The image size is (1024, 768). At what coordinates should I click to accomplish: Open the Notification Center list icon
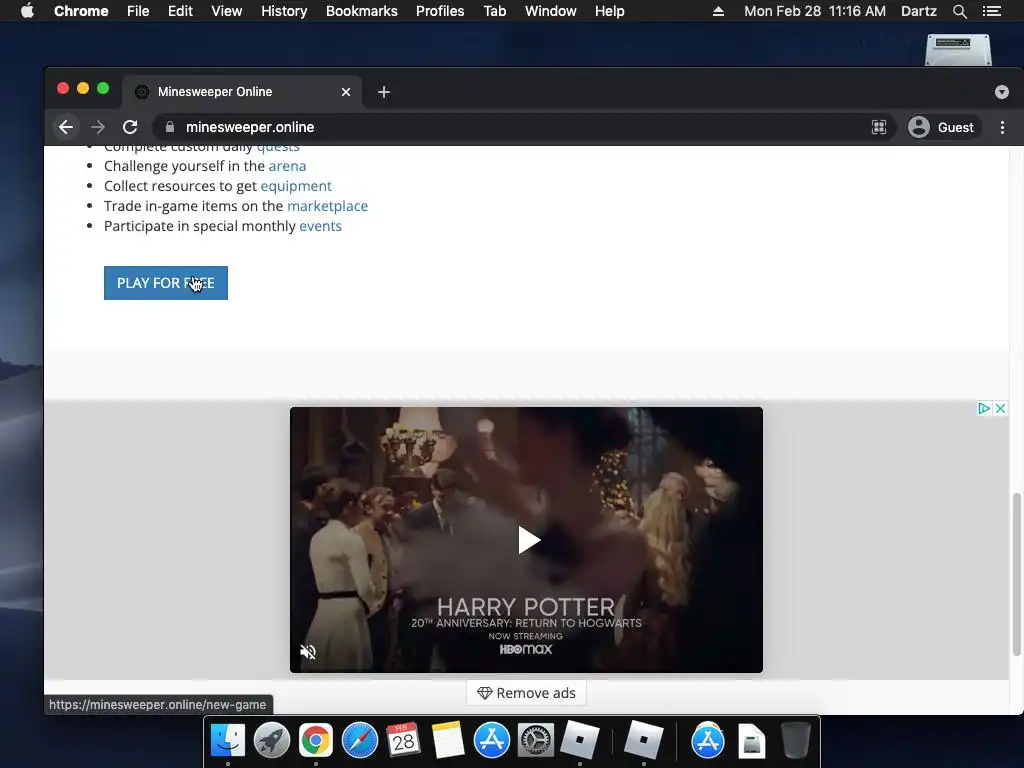[992, 11]
